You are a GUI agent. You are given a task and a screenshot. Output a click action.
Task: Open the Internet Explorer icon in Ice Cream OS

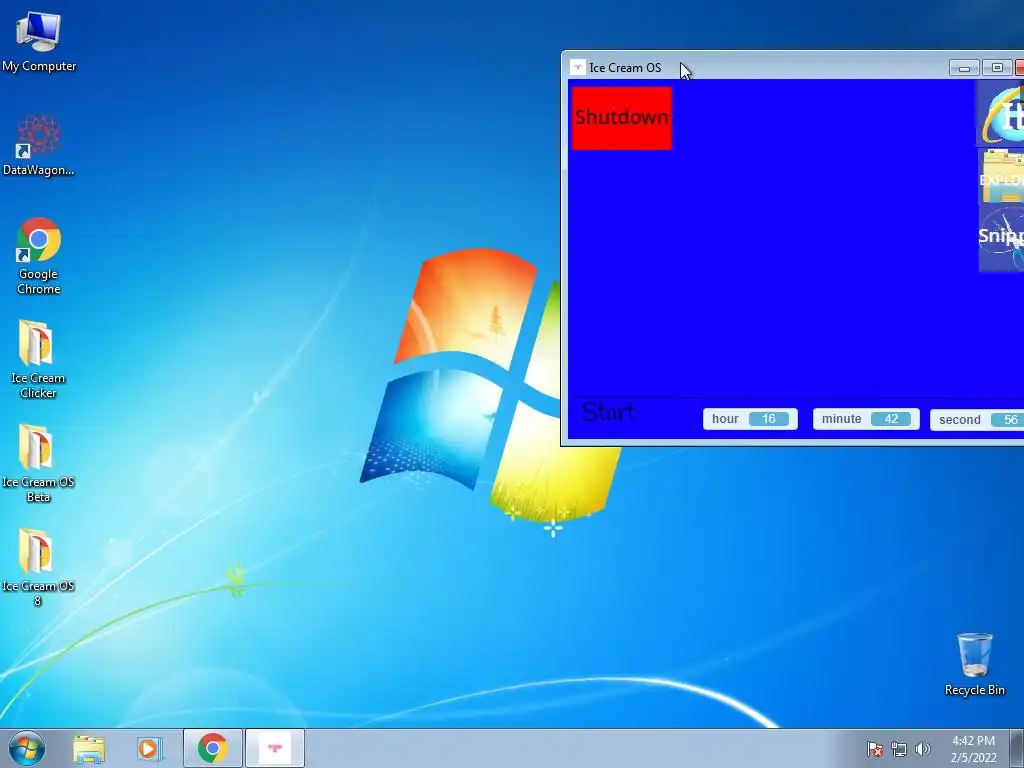tap(1002, 114)
